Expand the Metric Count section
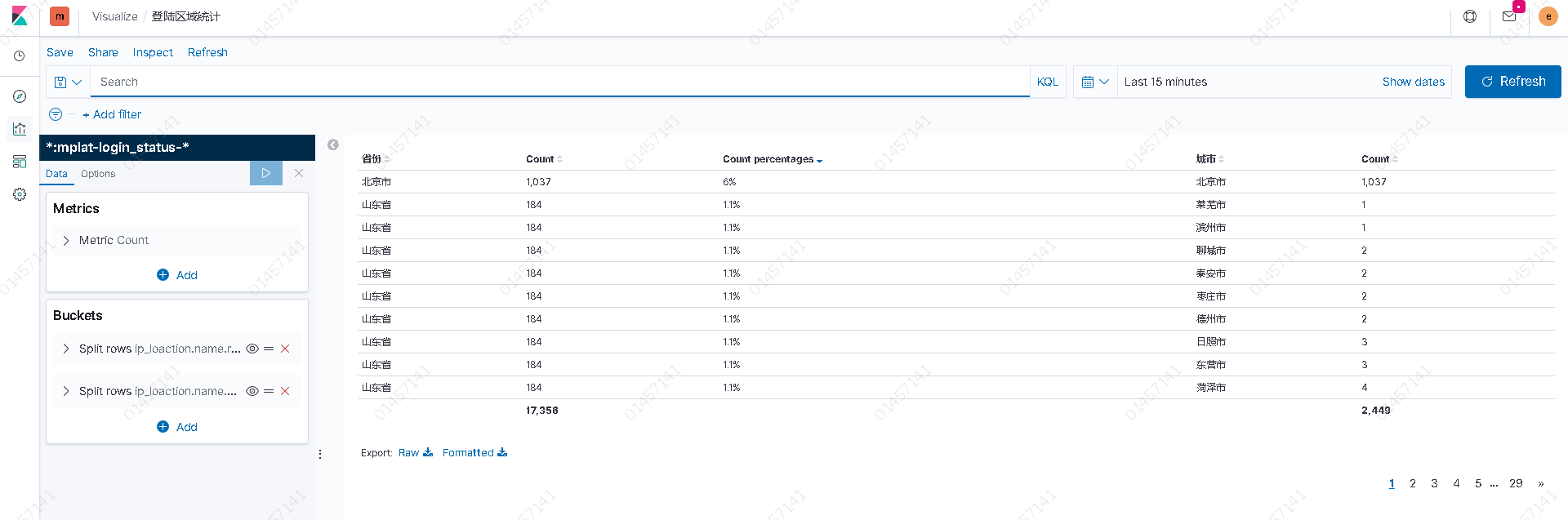Image resolution: width=1568 pixels, height=520 pixels. tap(66, 240)
